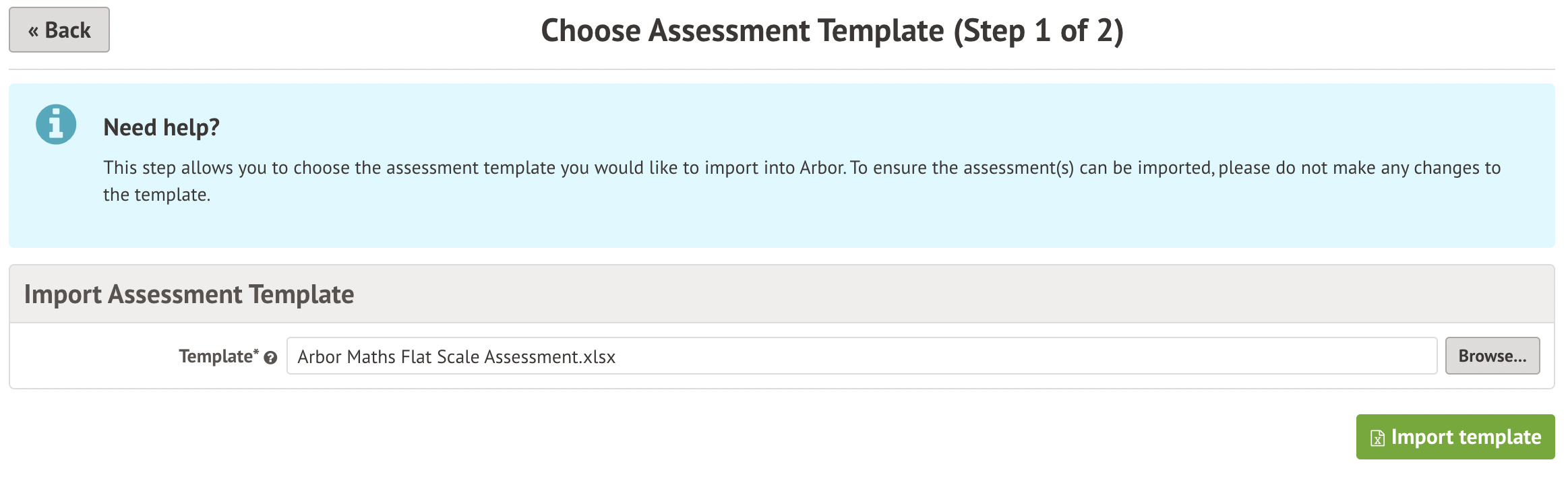Click the 'Need help?' heading
The width and height of the screenshot is (1568, 485).
[x=161, y=127]
